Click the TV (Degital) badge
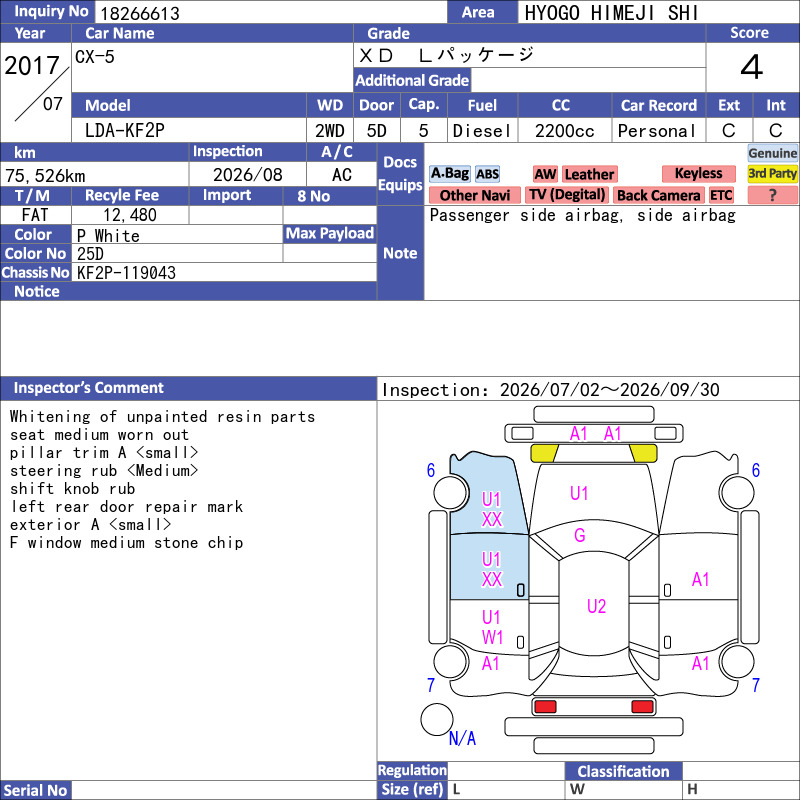The image size is (800, 800). pos(567,195)
